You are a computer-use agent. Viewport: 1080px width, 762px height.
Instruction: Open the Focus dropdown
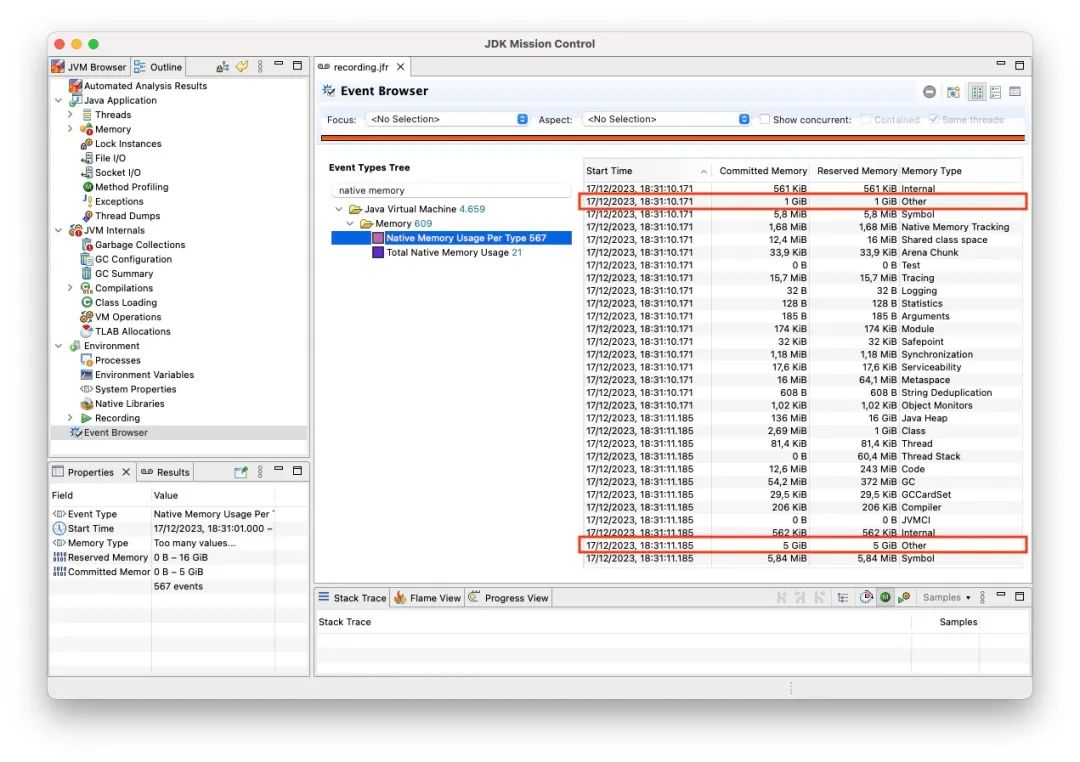coord(447,119)
